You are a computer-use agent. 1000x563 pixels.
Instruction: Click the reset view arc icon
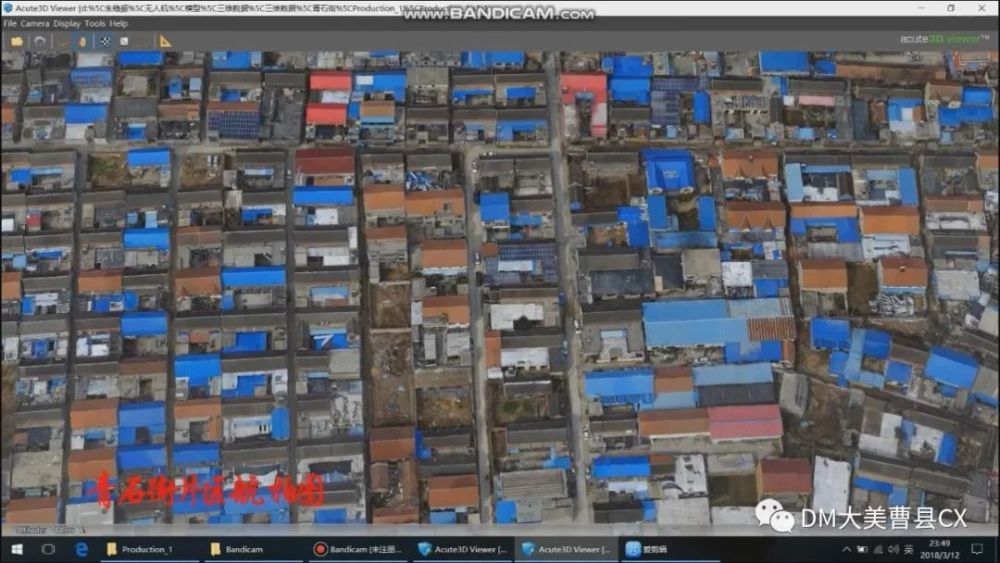click(40, 41)
